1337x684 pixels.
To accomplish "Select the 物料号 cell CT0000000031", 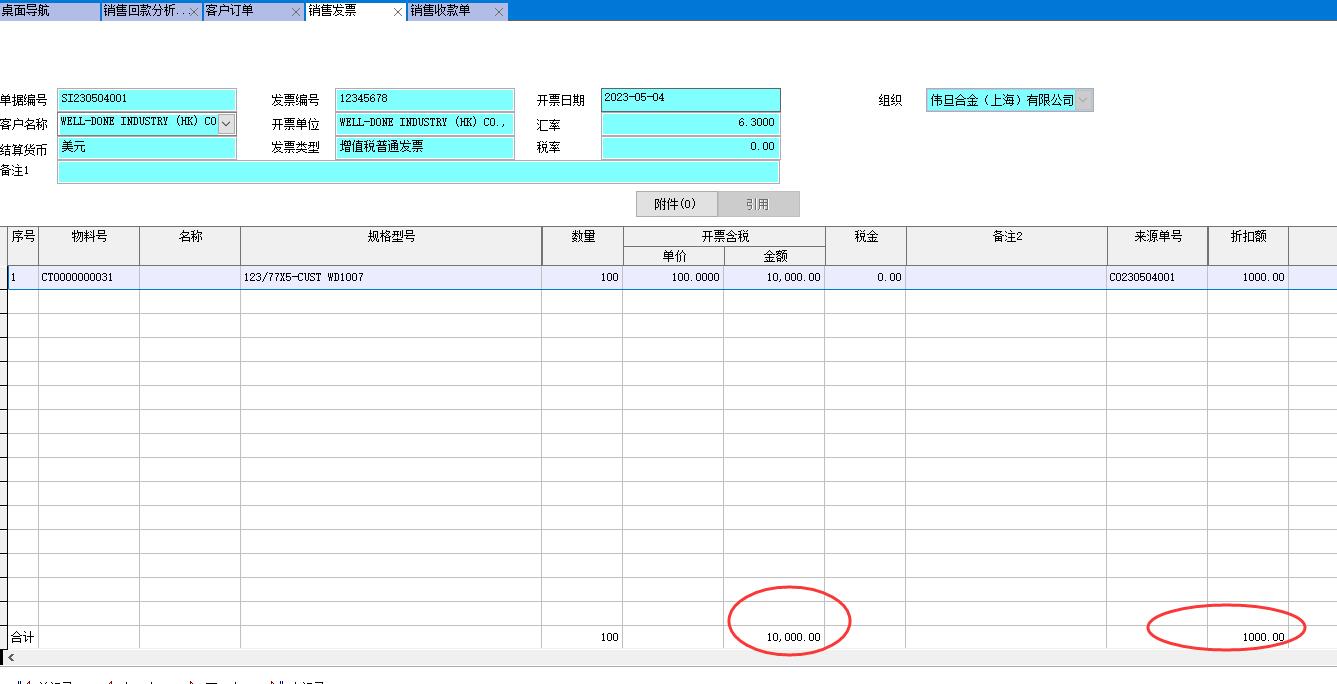I will click(x=88, y=278).
